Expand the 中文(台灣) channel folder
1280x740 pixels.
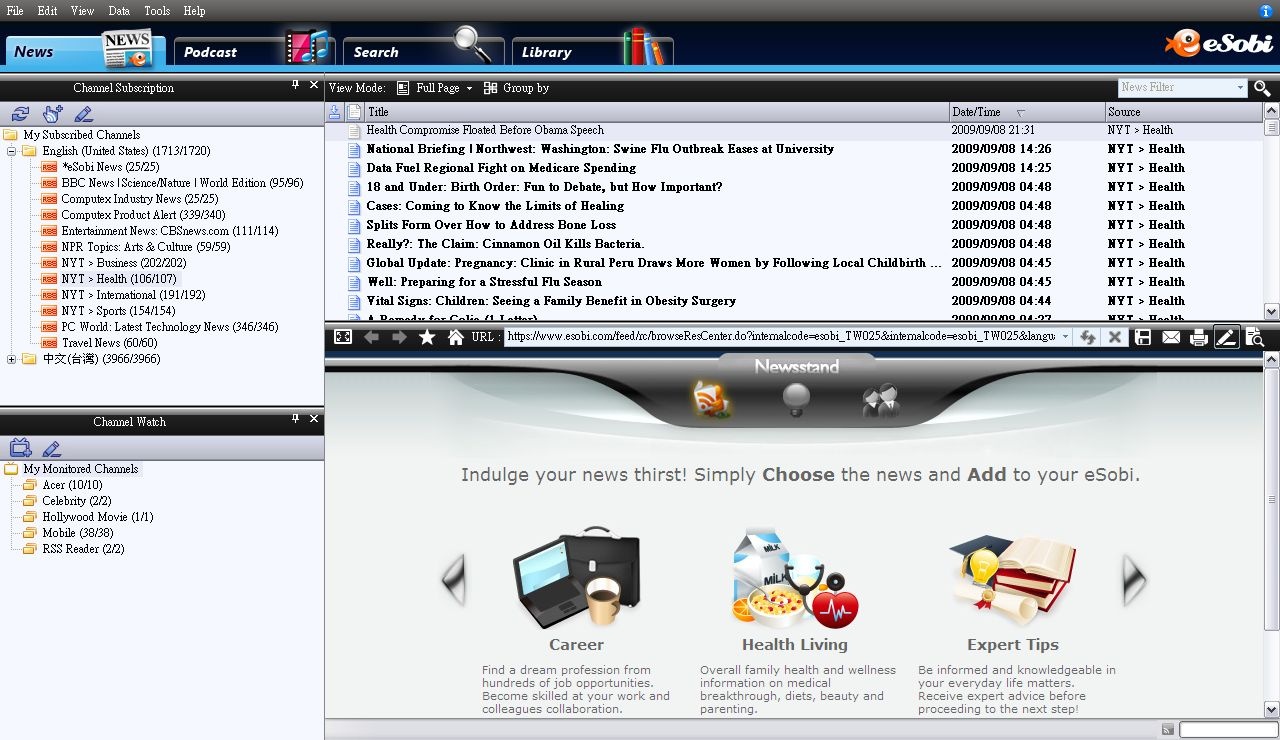tap(12, 359)
